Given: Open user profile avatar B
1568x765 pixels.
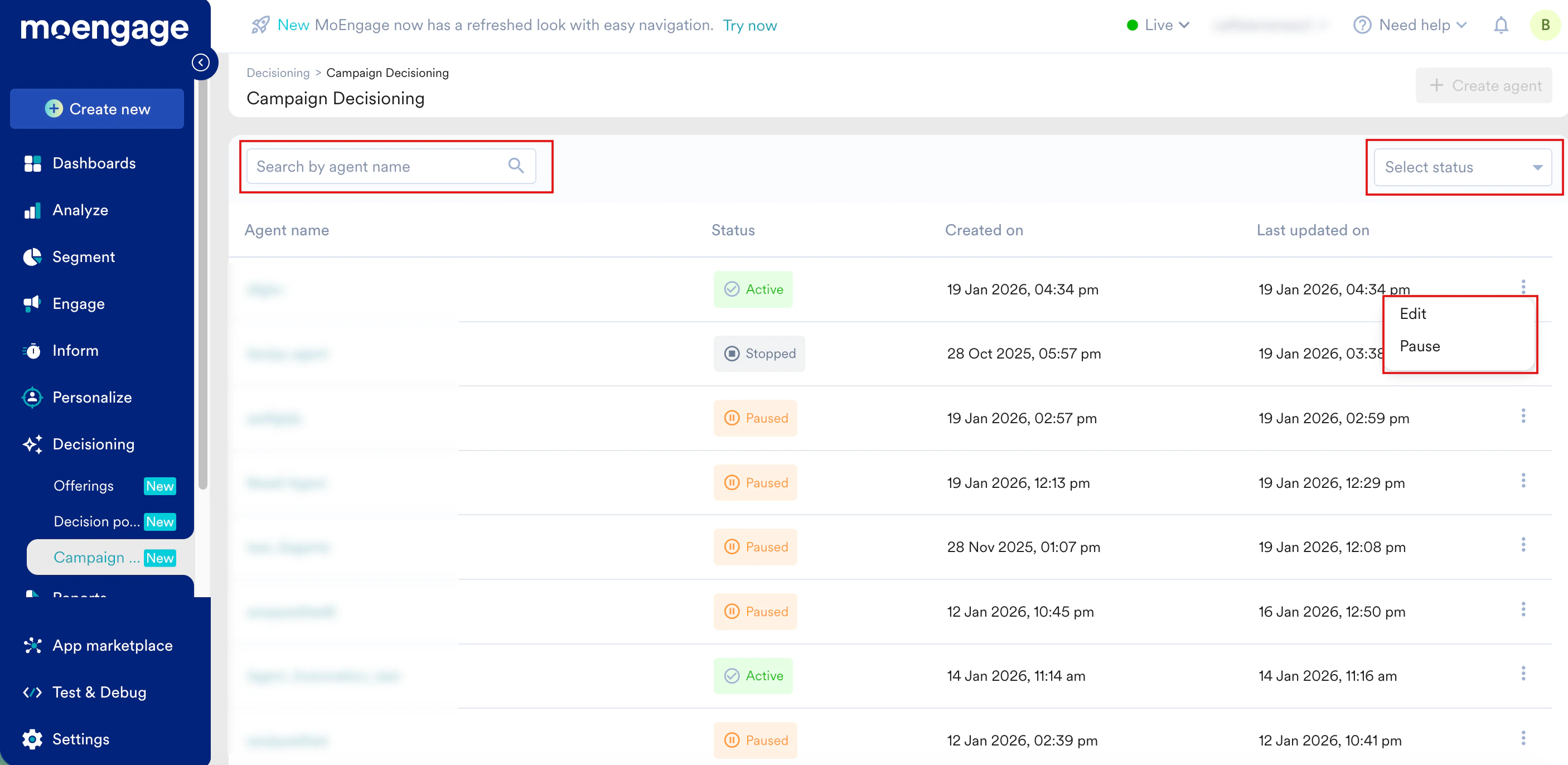Looking at the screenshot, I should pos(1545,25).
